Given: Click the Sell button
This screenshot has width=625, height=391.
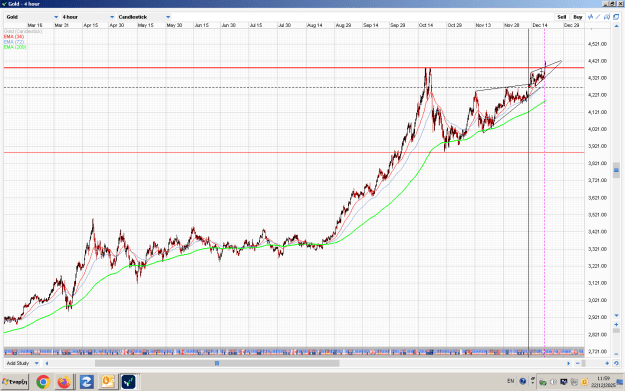Looking at the screenshot, I should (562, 17).
